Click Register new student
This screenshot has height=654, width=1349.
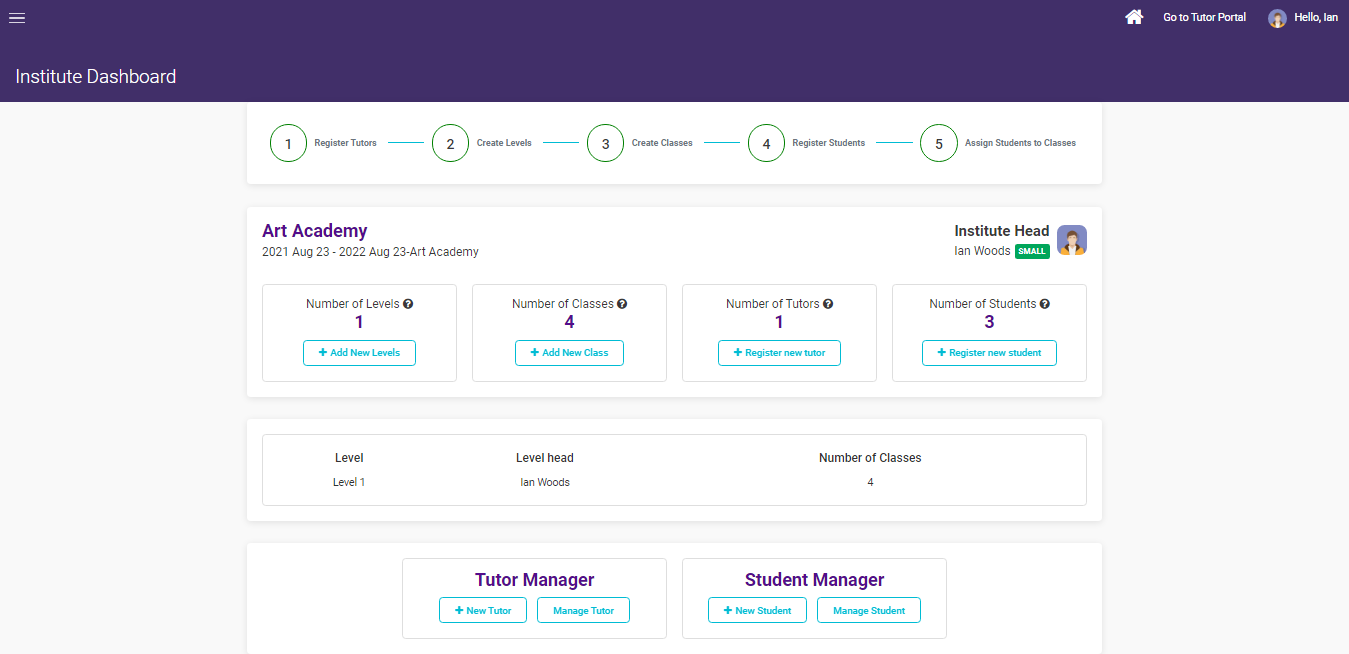989,352
